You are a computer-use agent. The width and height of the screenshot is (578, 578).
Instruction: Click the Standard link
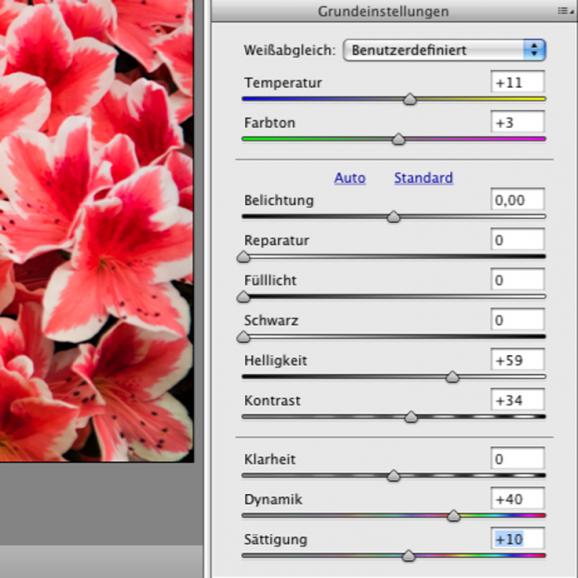424,178
